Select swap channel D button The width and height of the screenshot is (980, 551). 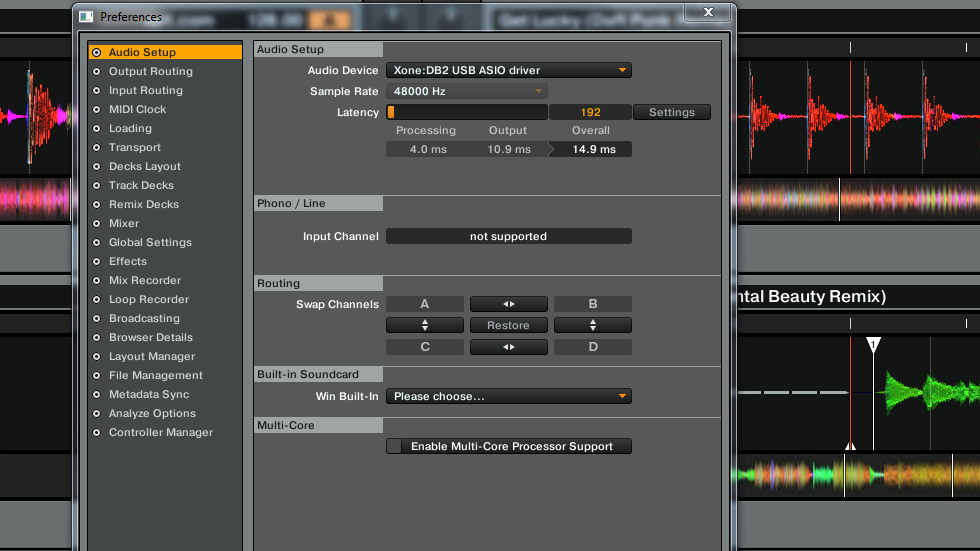[592, 347]
